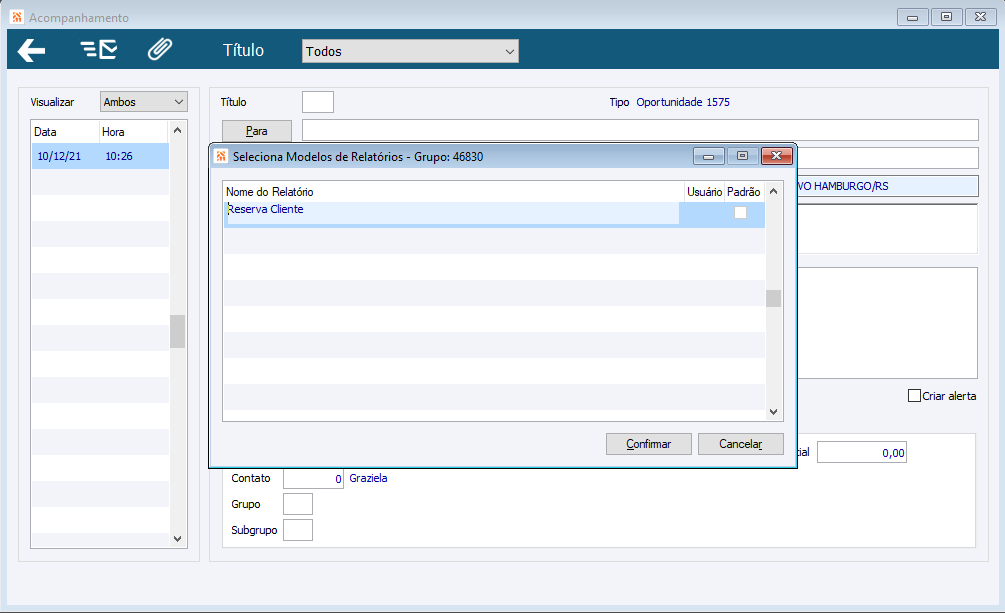
Task: Close the Seleciona Modelos de Relatórios dialog
Action: 777,156
